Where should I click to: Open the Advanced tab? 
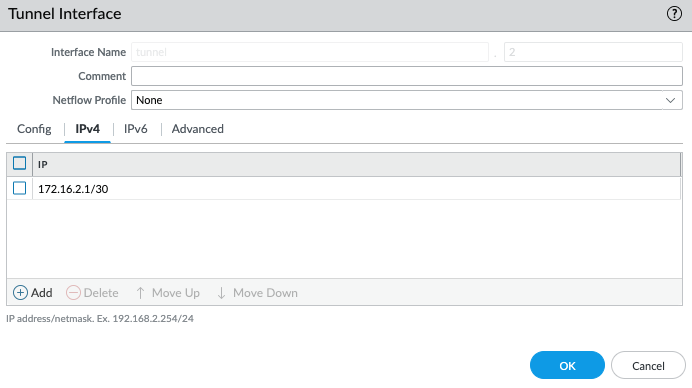click(198, 129)
